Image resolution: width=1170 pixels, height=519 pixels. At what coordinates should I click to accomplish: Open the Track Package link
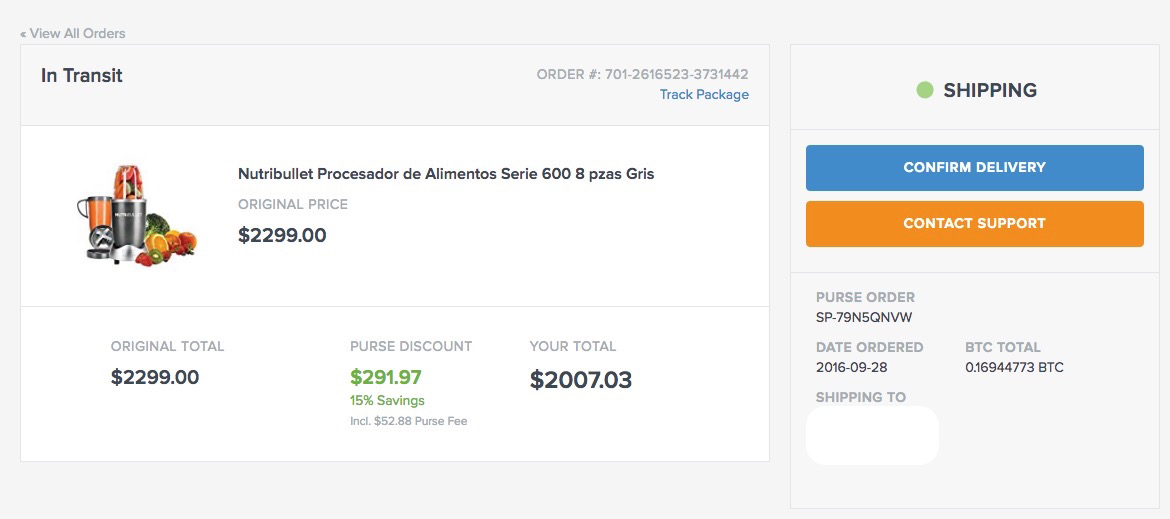704,94
